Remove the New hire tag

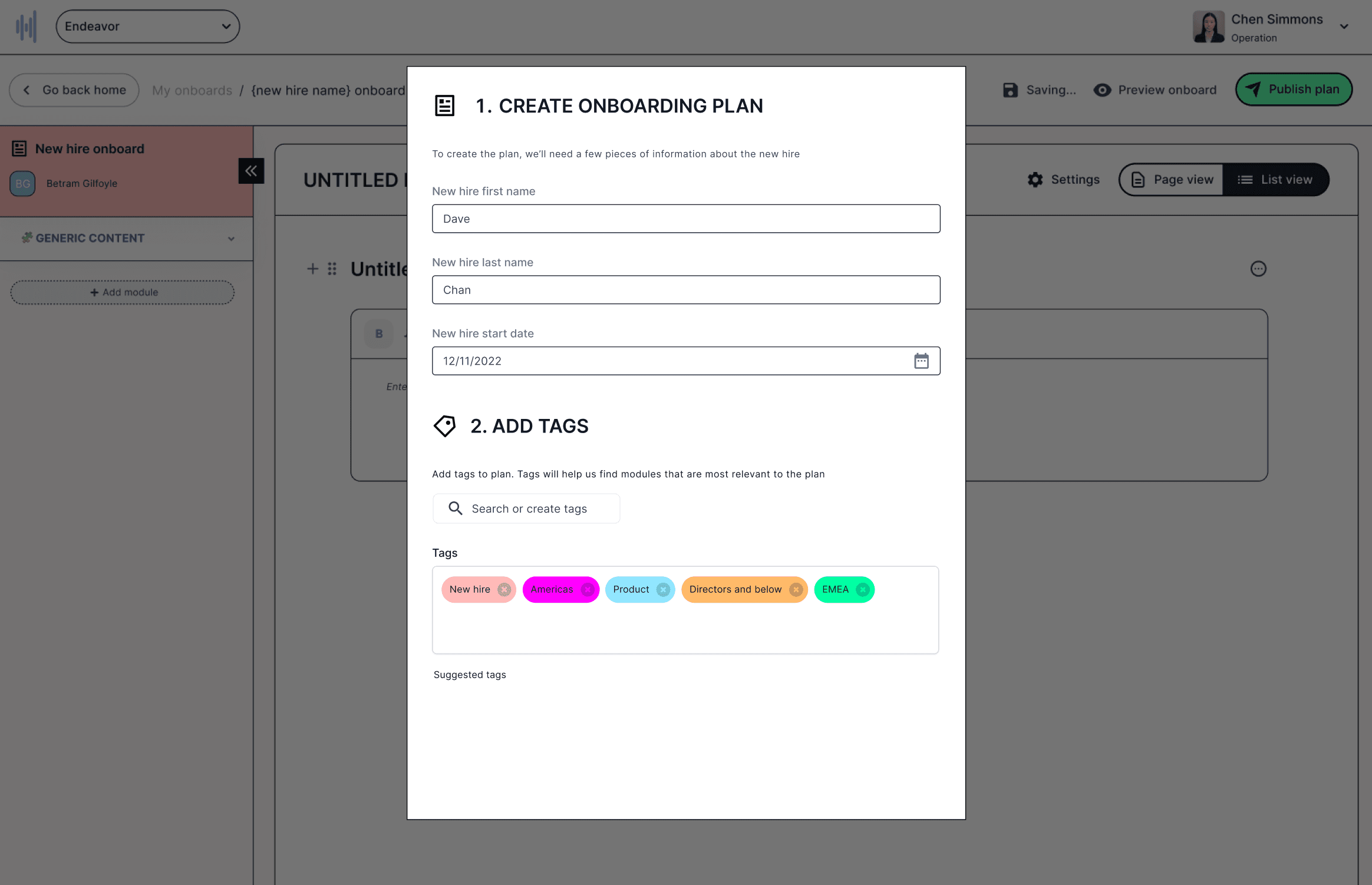[504, 589]
